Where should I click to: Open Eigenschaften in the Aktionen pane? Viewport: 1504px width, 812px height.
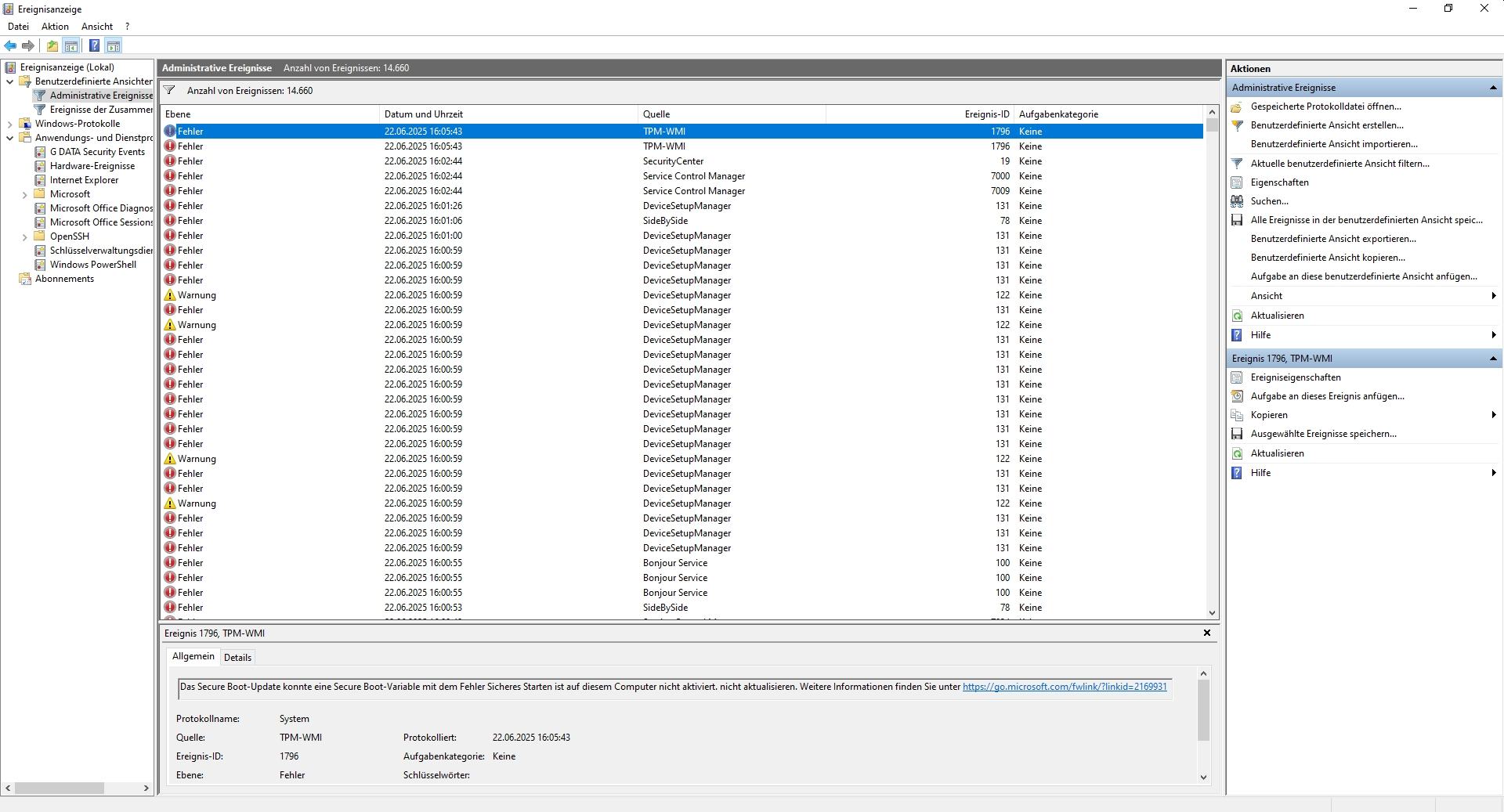[1279, 182]
